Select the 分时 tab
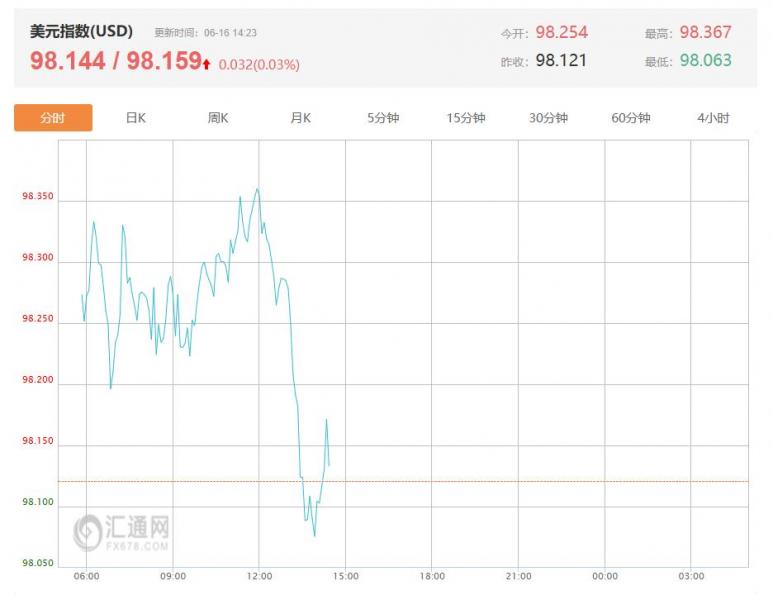This screenshot has width=773, height=600. (53, 118)
